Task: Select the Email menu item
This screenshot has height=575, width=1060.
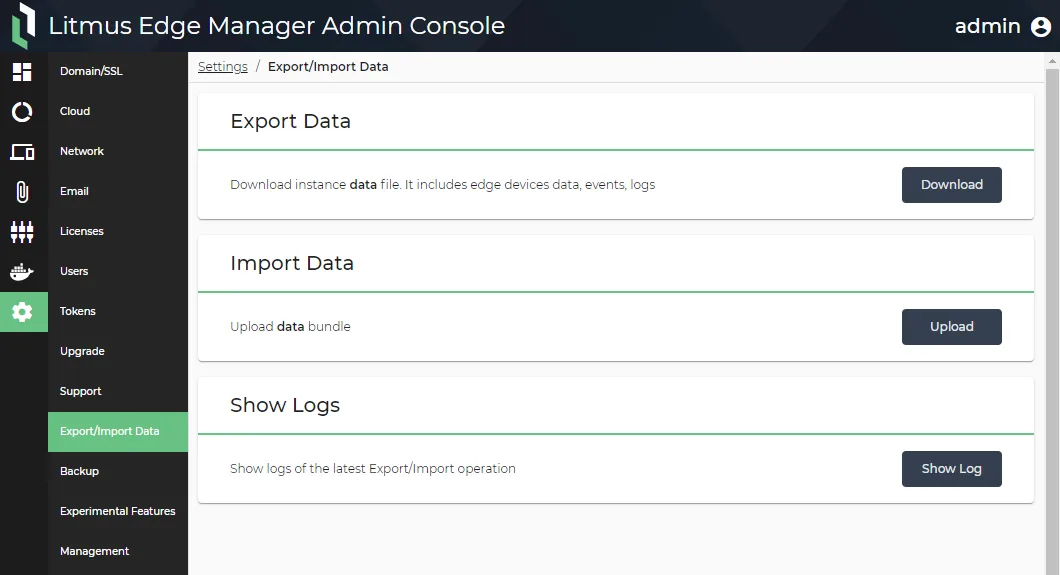Action: click(x=118, y=191)
